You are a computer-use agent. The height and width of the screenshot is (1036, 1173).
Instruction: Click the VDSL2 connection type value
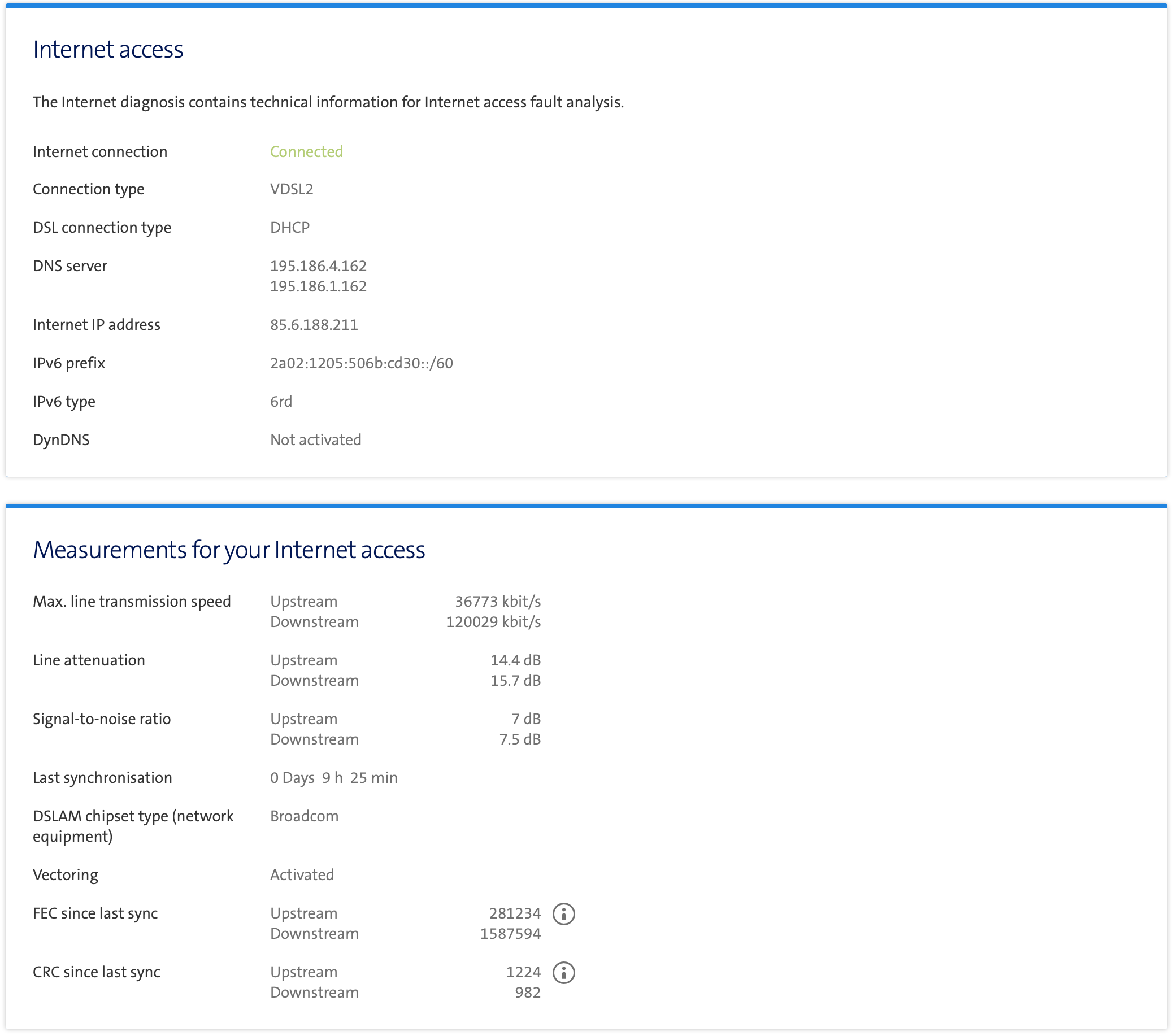tap(293, 189)
